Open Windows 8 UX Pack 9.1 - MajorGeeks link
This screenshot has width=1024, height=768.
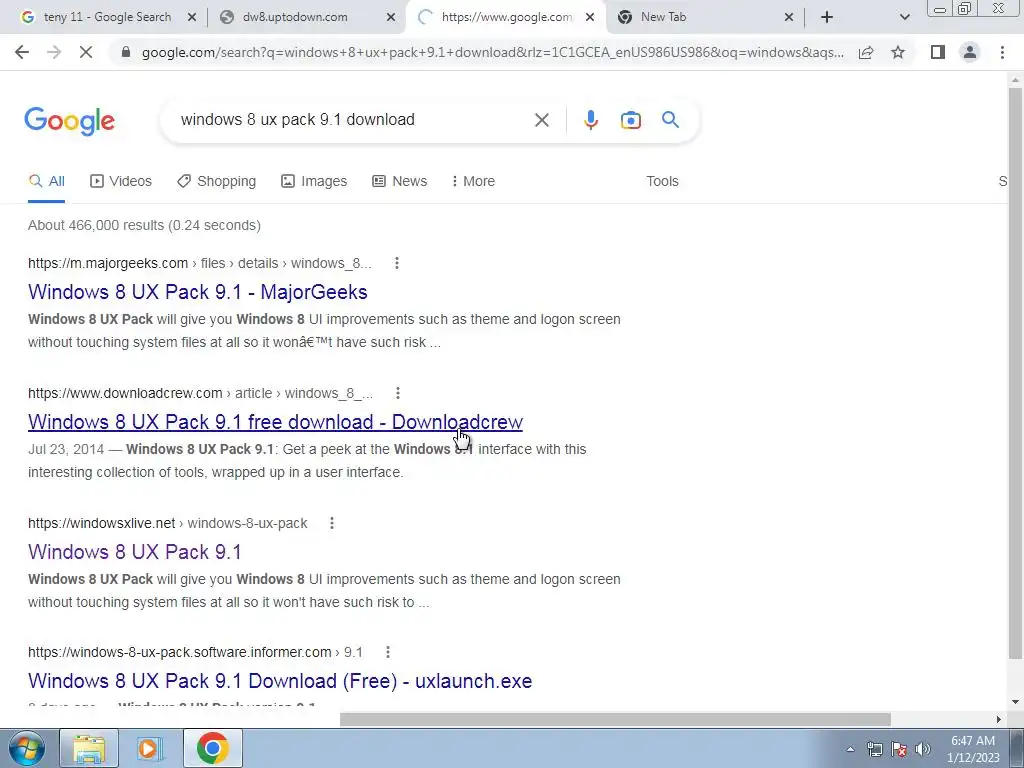click(198, 292)
